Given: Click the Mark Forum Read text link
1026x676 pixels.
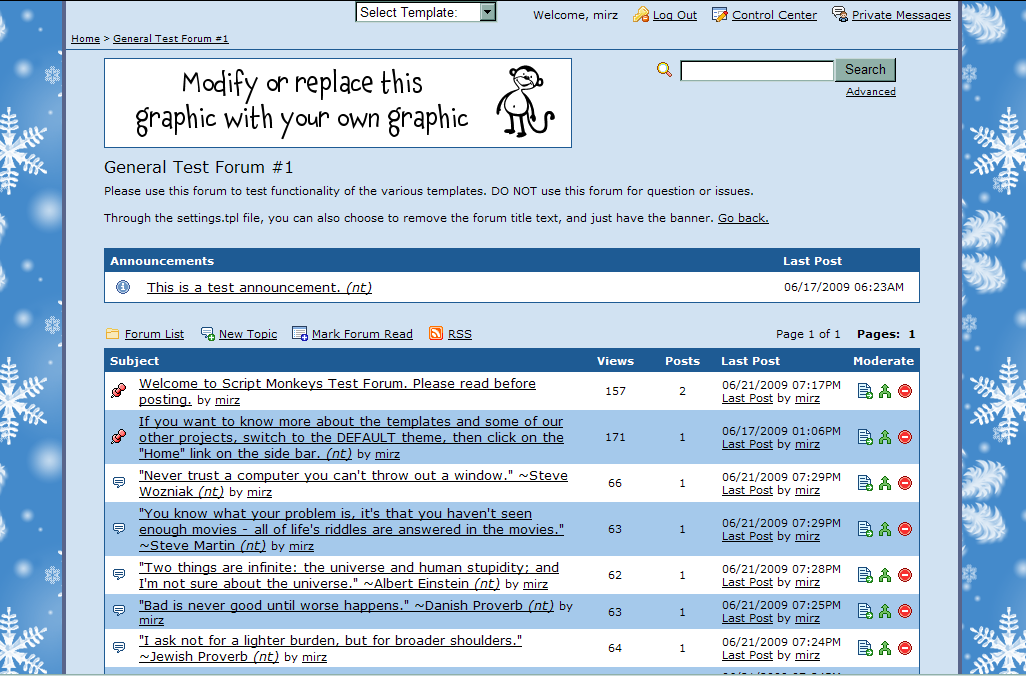Looking at the screenshot, I should (363, 334).
